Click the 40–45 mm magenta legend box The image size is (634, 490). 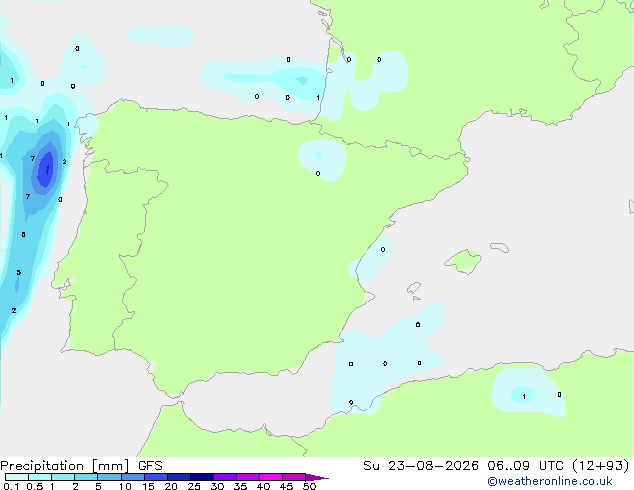point(271,477)
